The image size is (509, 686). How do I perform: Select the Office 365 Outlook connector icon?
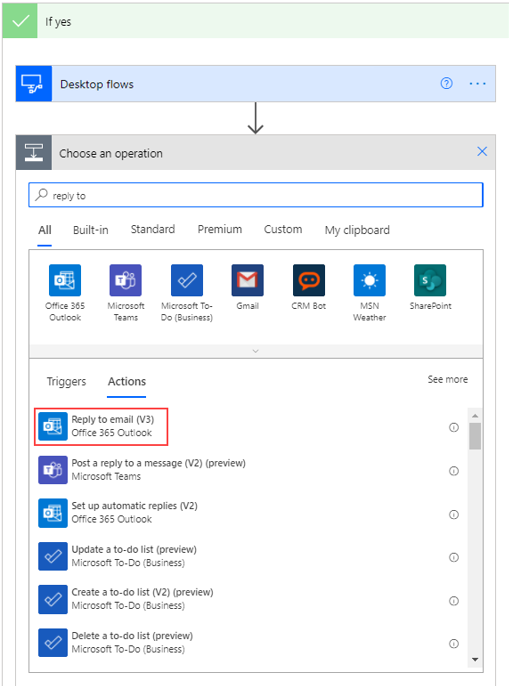(x=65, y=280)
